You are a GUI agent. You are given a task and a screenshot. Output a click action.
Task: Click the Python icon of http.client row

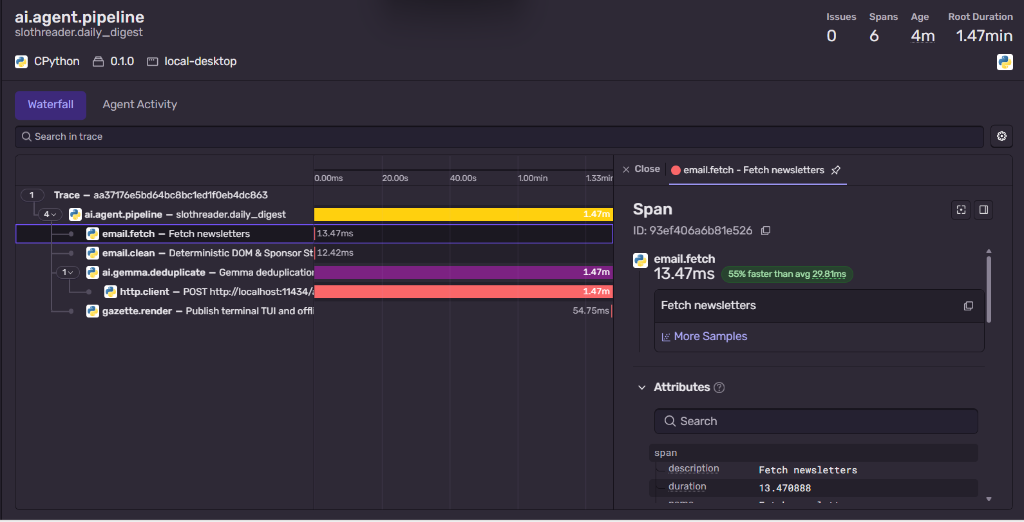[110, 291]
